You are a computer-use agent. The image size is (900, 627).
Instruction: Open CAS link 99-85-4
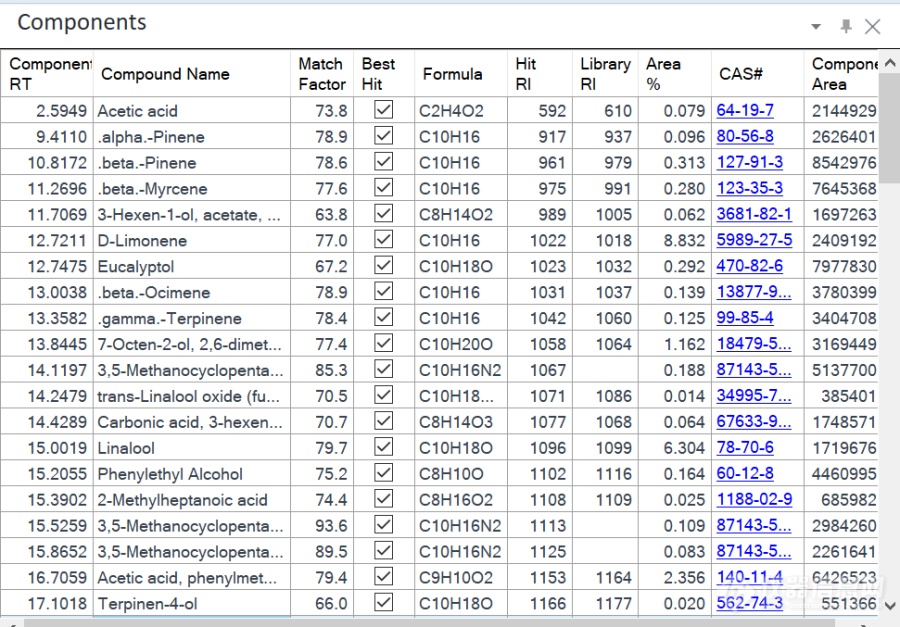pos(744,318)
